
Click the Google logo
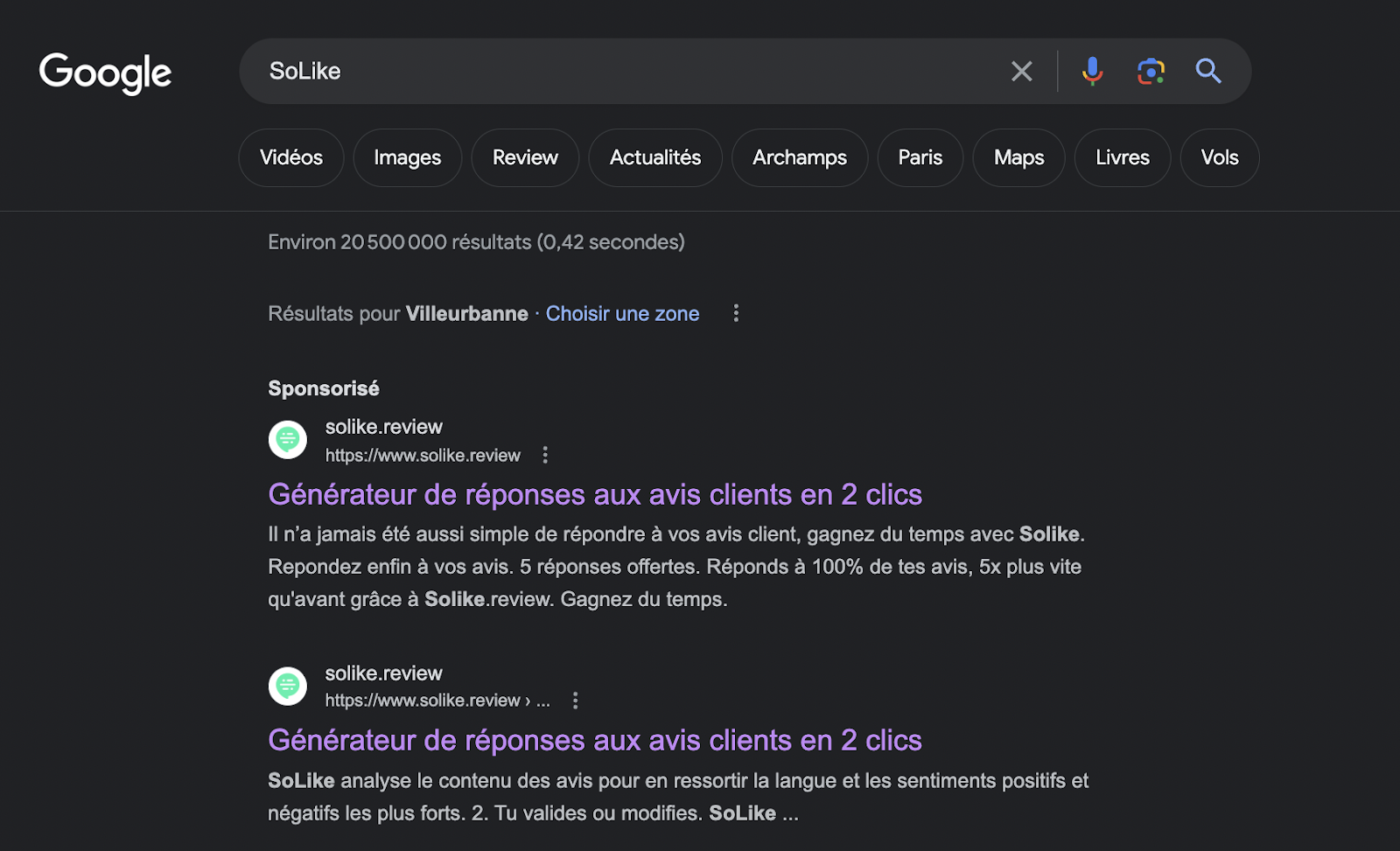[105, 73]
